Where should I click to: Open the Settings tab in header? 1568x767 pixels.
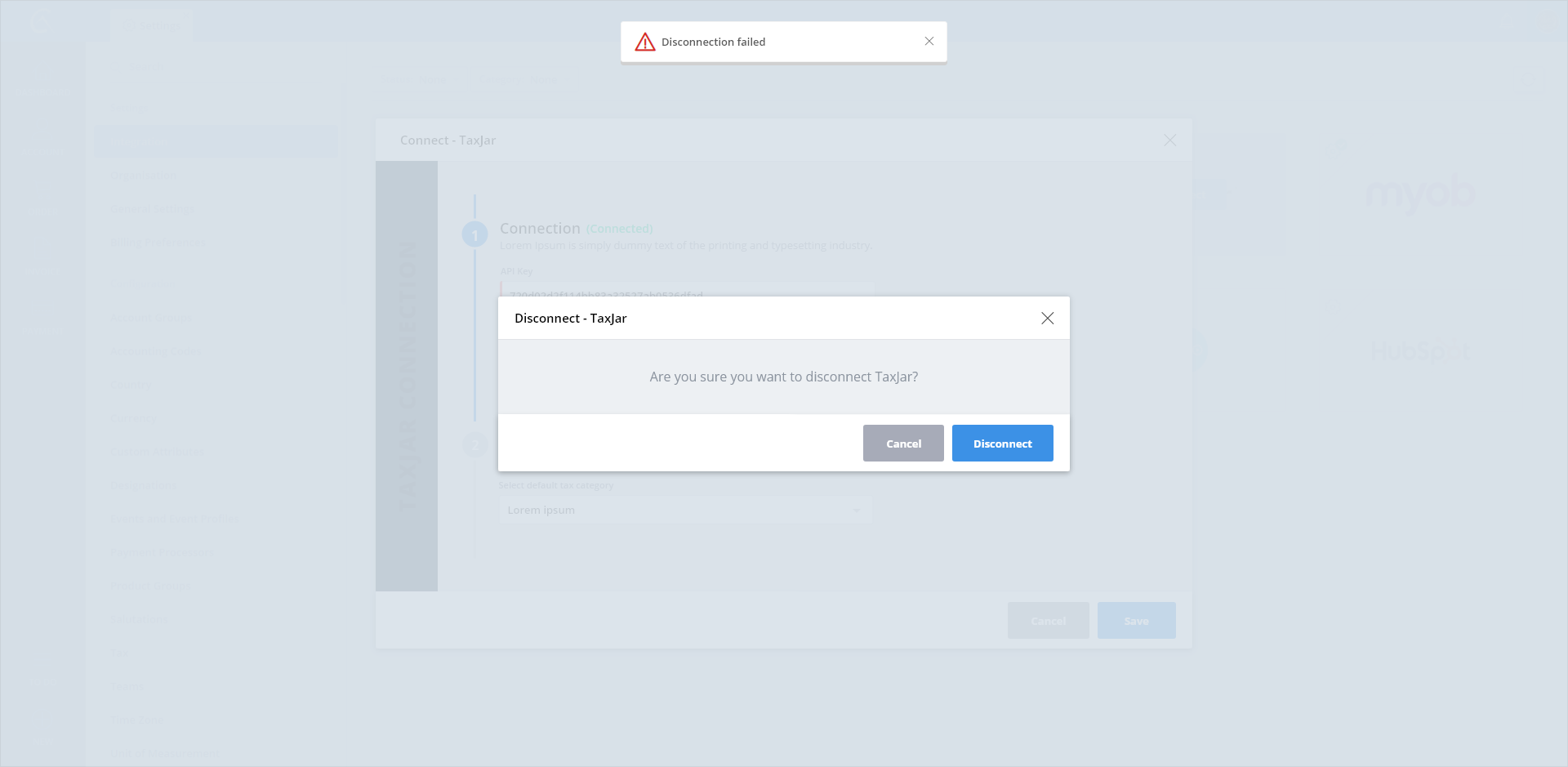click(153, 26)
